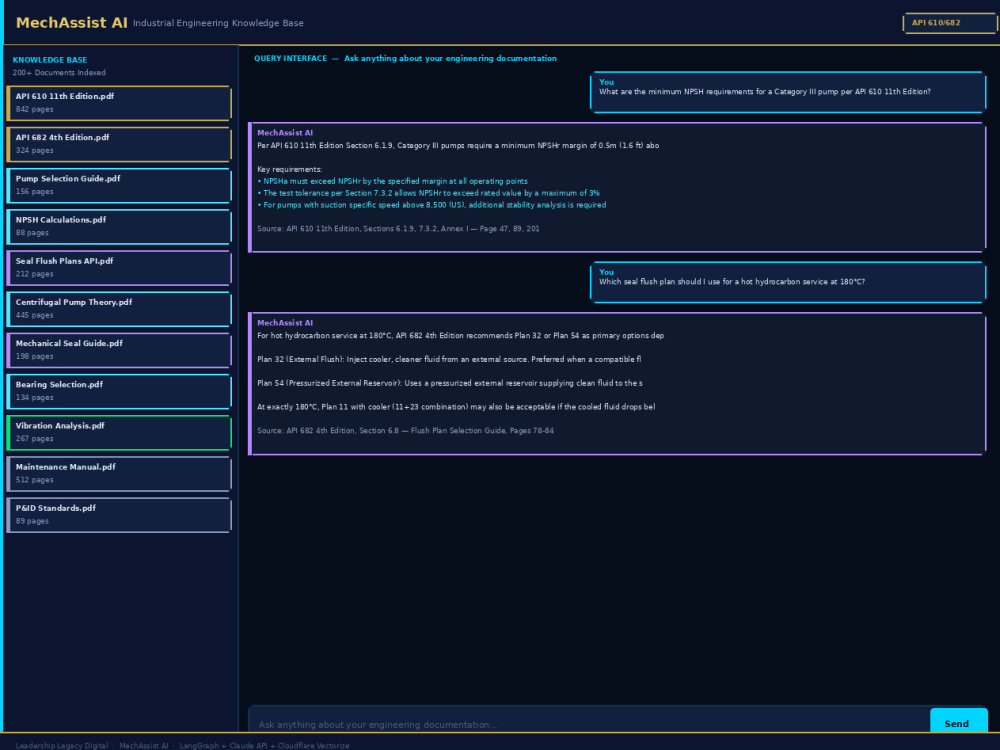The height and width of the screenshot is (750, 1000).
Task: Open Mechanical Seal Guide.pdf
Action: click(x=119, y=350)
